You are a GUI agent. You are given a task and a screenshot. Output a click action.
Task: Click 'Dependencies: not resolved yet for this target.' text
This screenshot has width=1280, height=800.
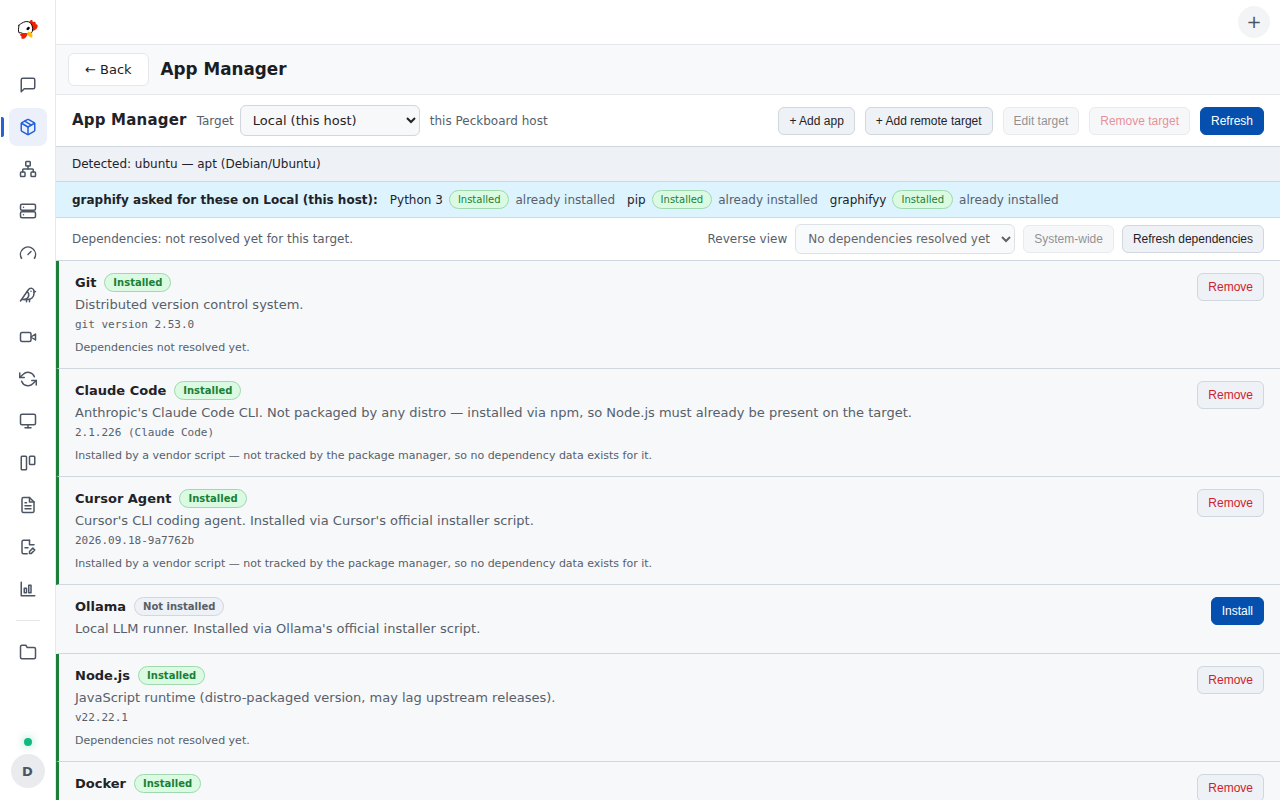(x=212, y=239)
